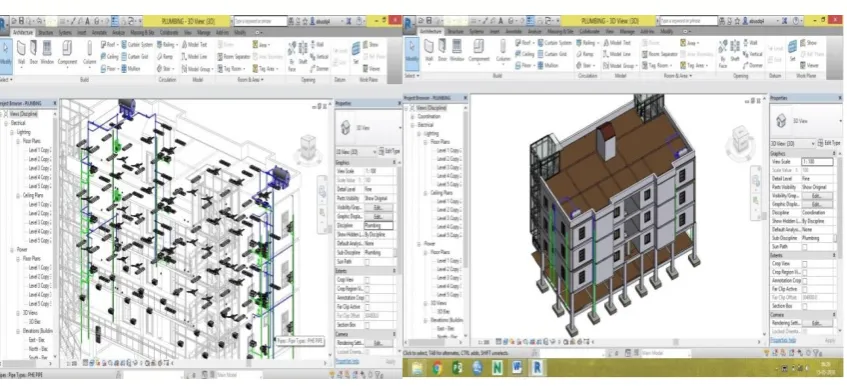Toggle Section Box checkbox in the left window
Viewport: 847px width, 386px height.
tap(367, 325)
